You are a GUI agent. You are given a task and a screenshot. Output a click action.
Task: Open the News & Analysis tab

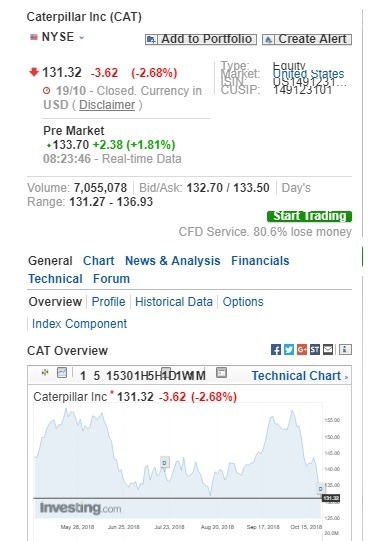pos(173,261)
